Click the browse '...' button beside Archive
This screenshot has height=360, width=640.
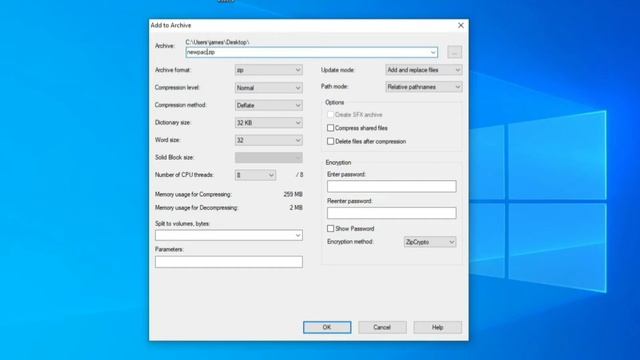454,52
